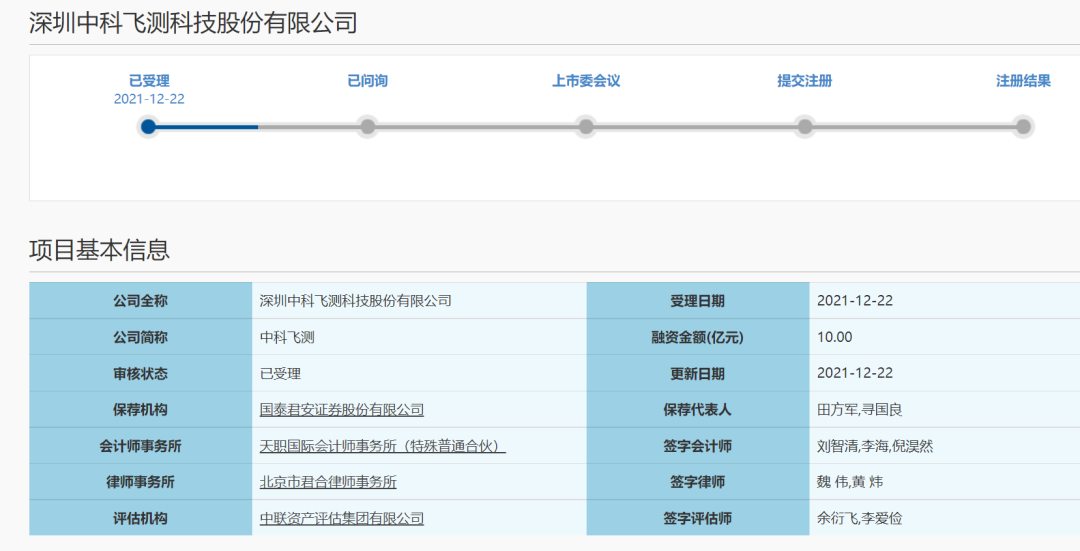Click the 受理日期 header cell

[x=698, y=301]
